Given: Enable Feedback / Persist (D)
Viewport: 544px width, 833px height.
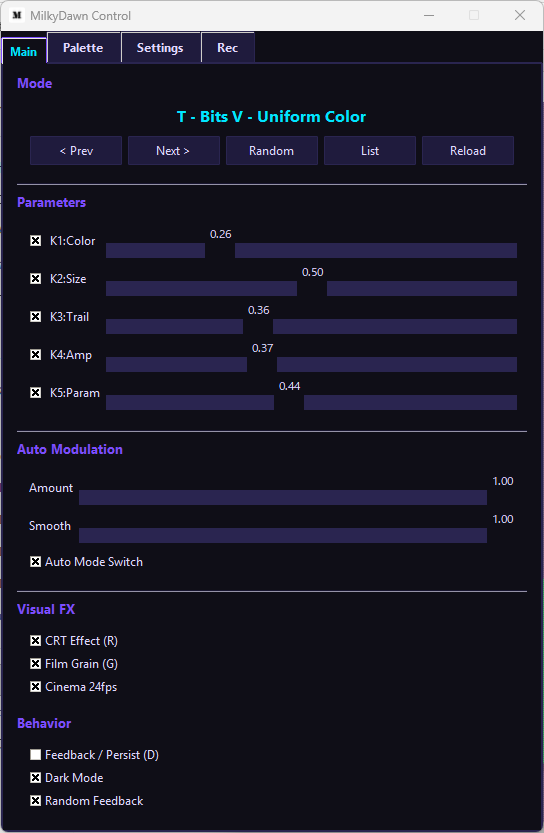Looking at the screenshot, I should (36, 755).
